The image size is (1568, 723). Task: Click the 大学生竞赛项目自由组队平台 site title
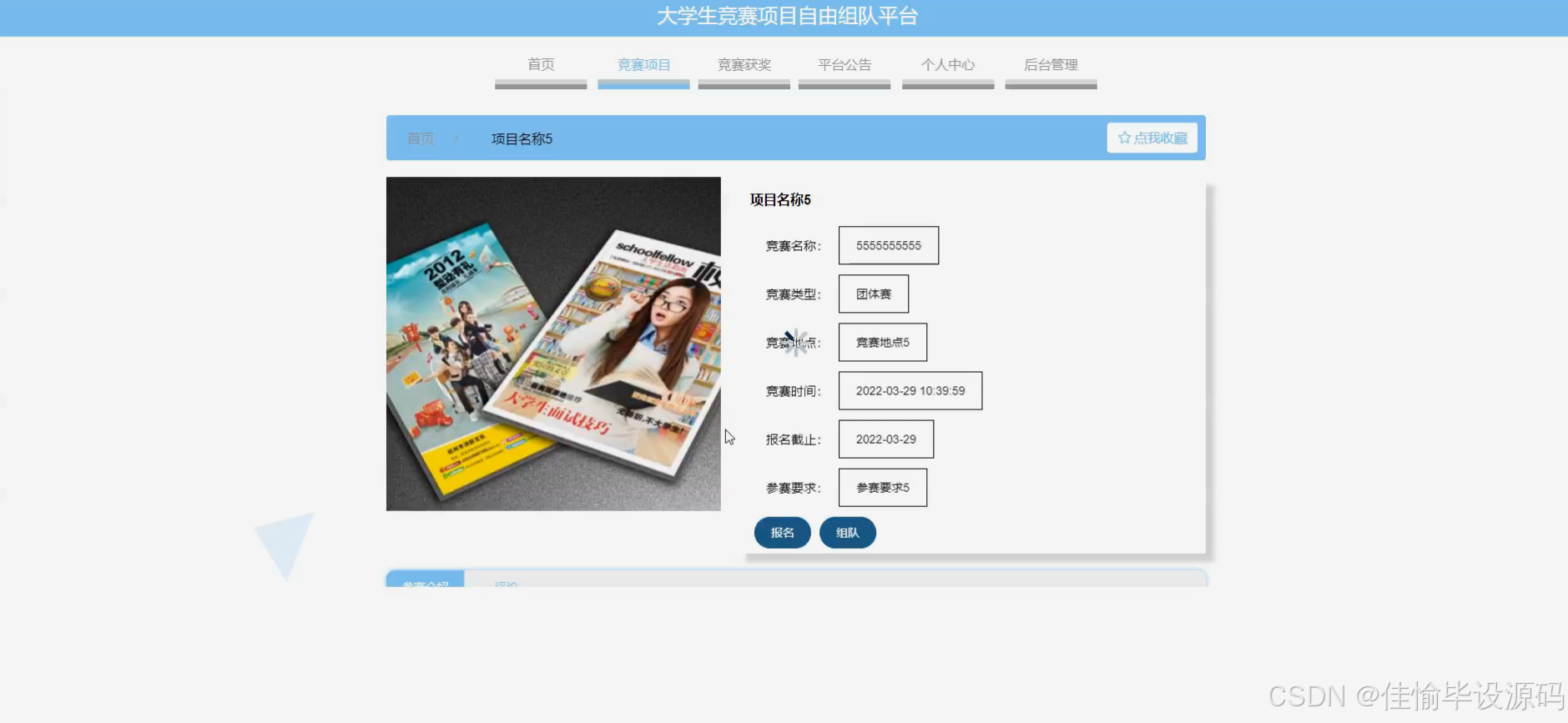tap(787, 17)
